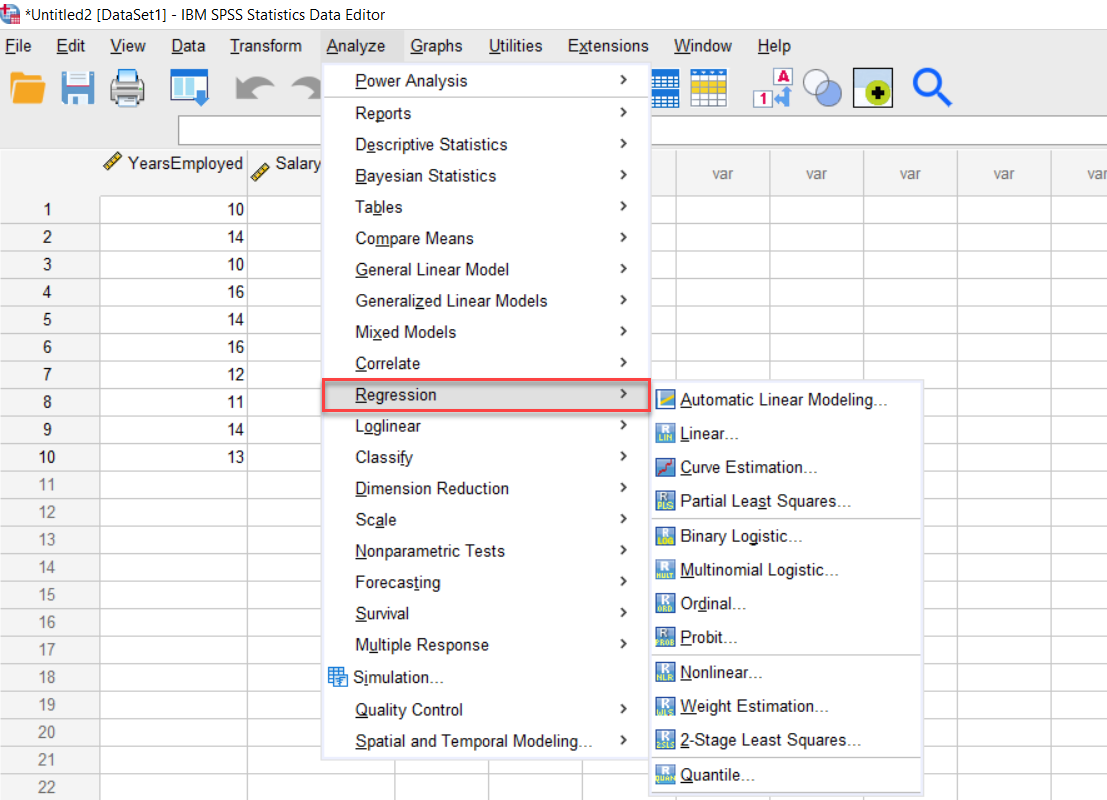1107x800 pixels.
Task: Expand Compare Means submenu
Action: tap(485, 238)
